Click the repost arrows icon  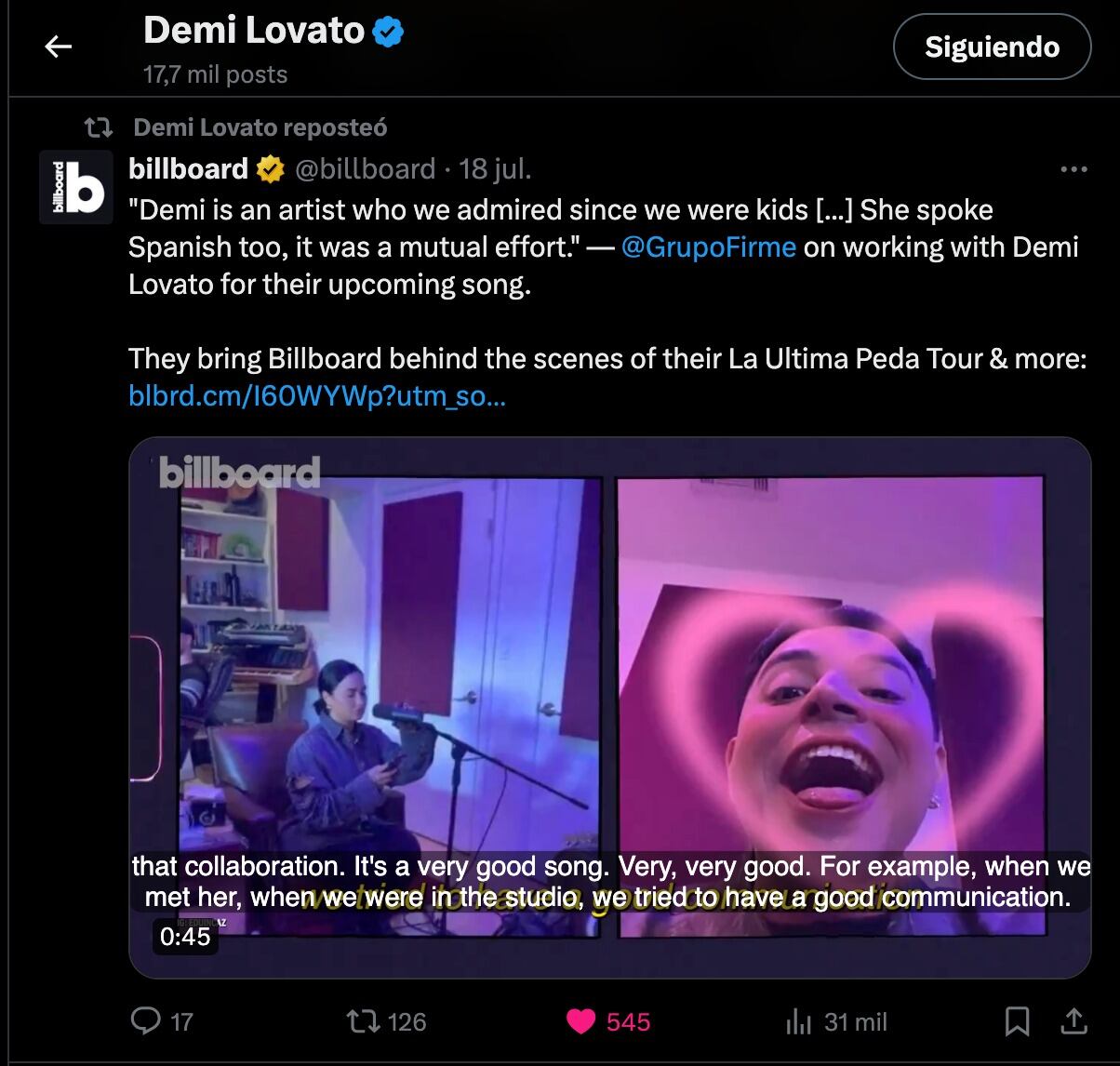pos(362,1021)
